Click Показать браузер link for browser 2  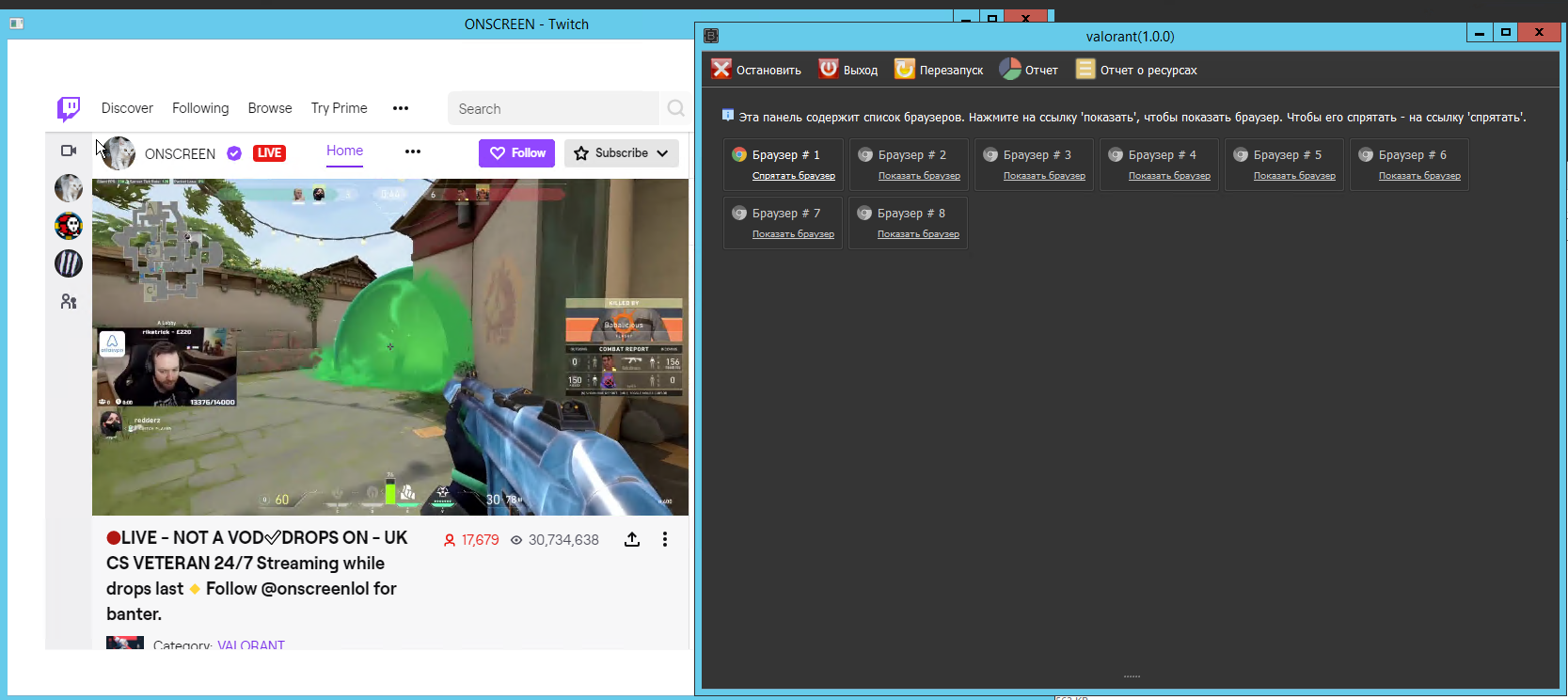919,176
